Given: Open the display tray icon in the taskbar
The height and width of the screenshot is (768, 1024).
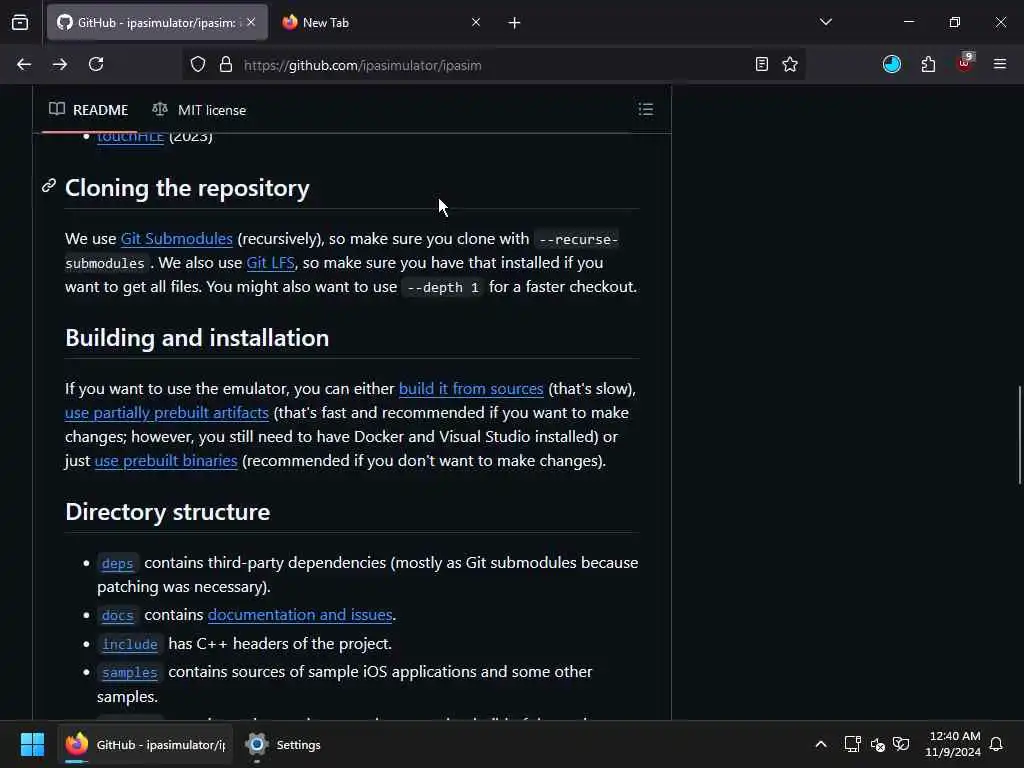Looking at the screenshot, I should 852,744.
